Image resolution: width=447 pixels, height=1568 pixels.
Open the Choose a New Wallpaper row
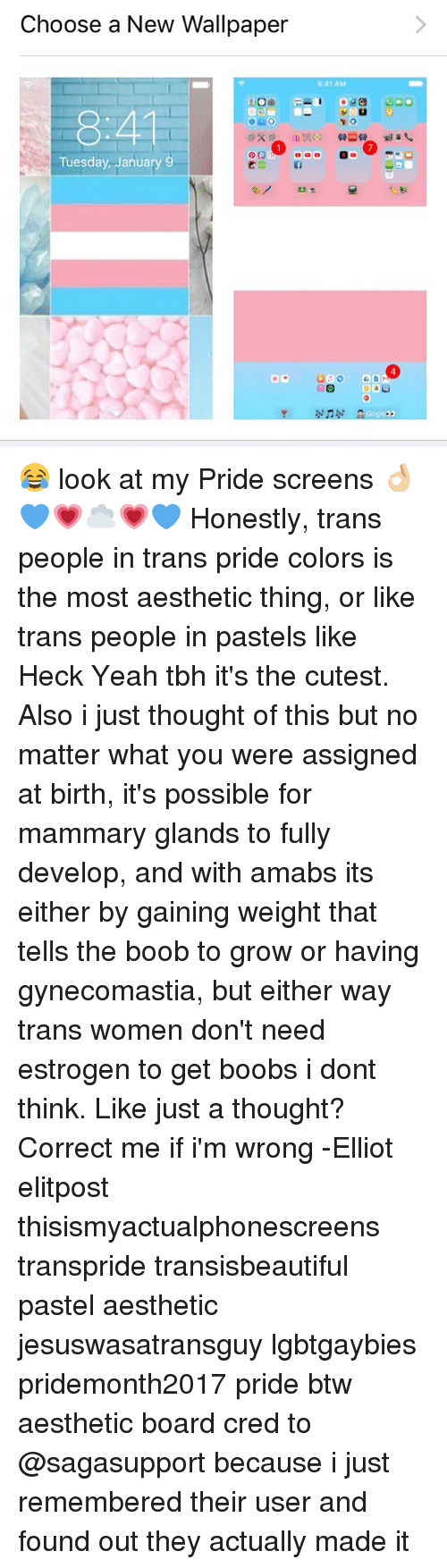(x=223, y=25)
